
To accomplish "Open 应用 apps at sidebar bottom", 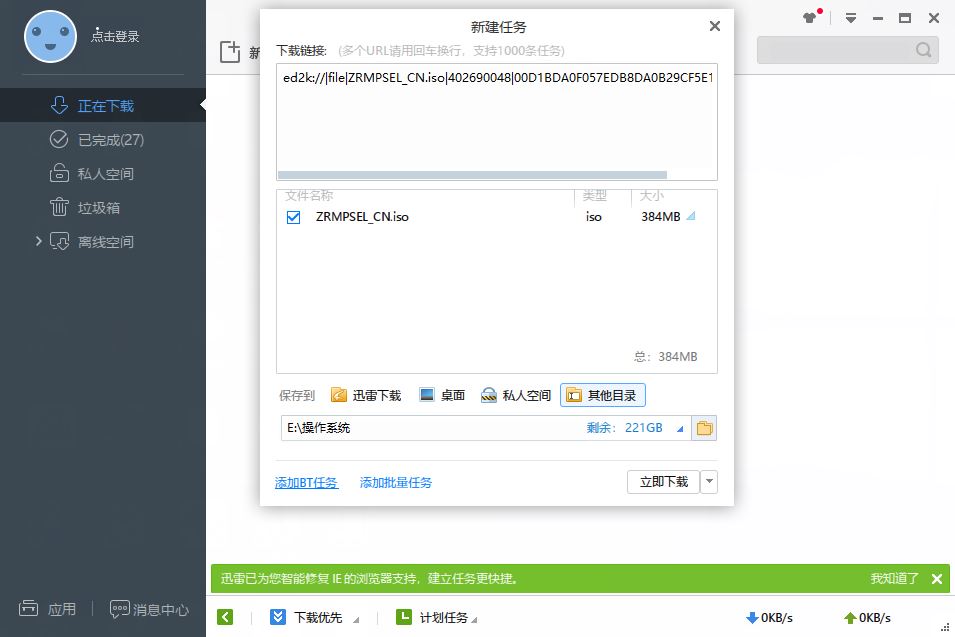I will tap(48, 608).
